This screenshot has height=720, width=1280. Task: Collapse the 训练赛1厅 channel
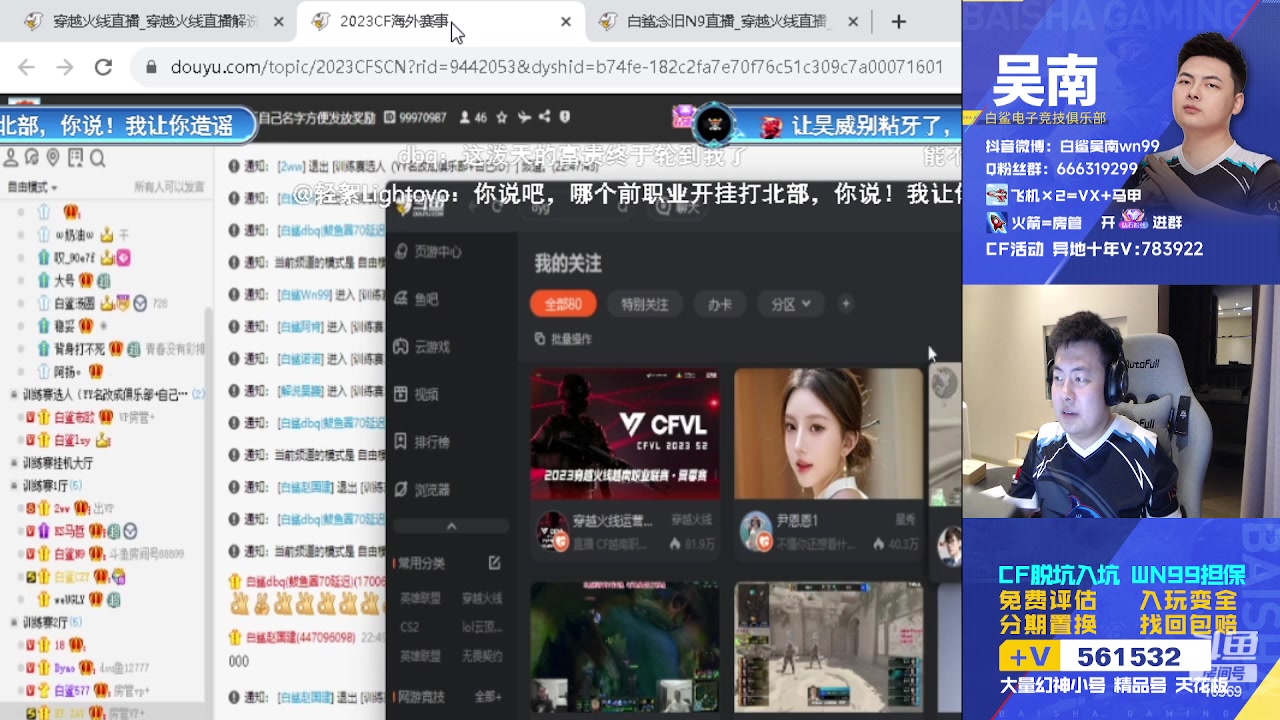(14, 486)
